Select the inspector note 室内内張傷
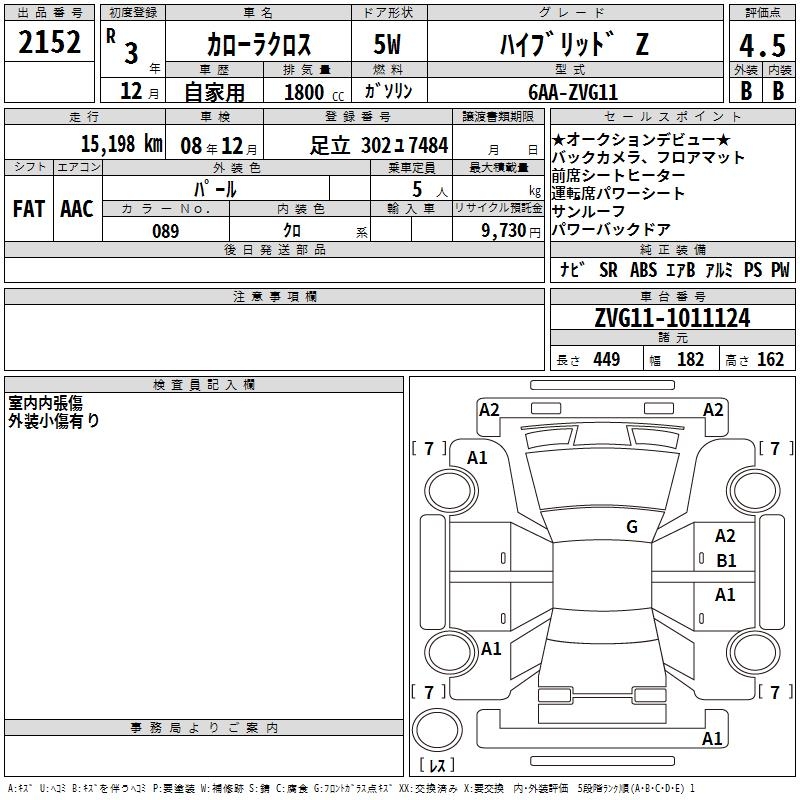 [x=45, y=403]
